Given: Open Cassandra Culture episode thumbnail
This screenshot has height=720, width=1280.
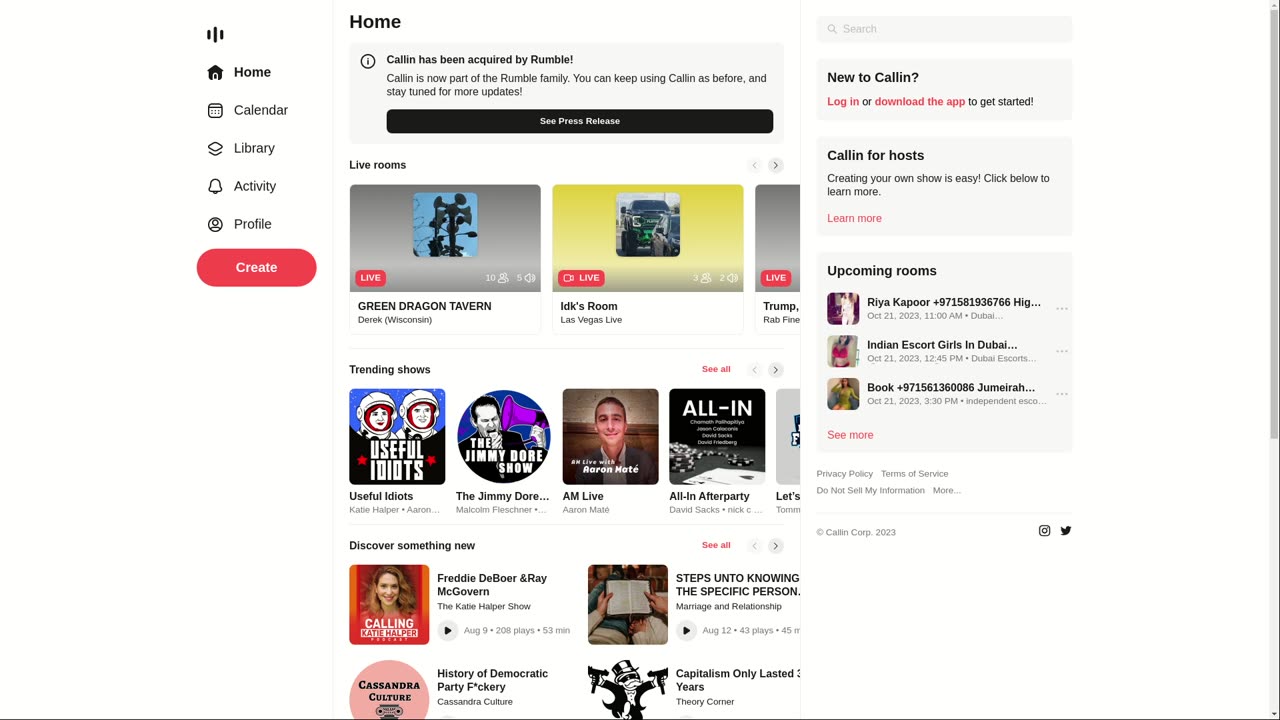Looking at the screenshot, I should [x=389, y=689].
